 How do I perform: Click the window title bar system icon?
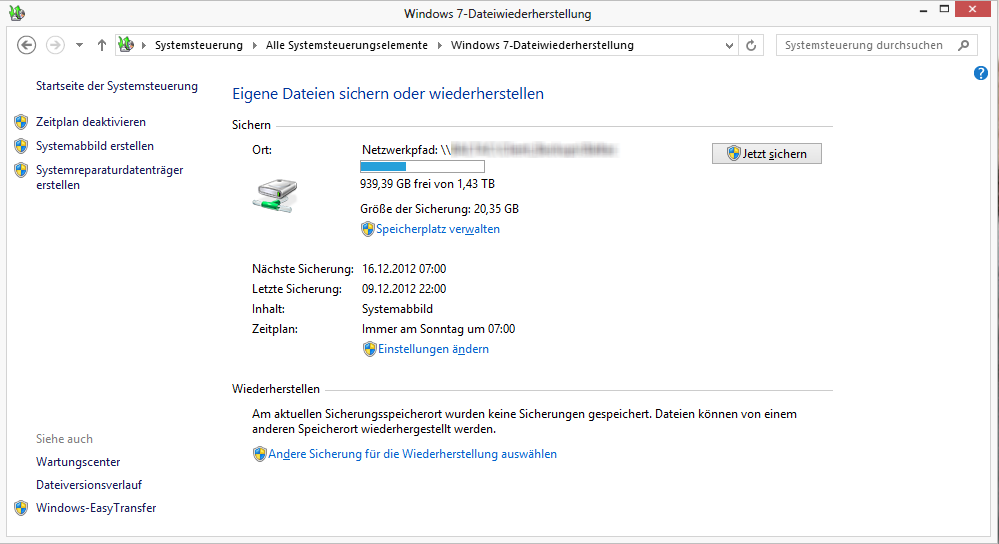pos(17,13)
